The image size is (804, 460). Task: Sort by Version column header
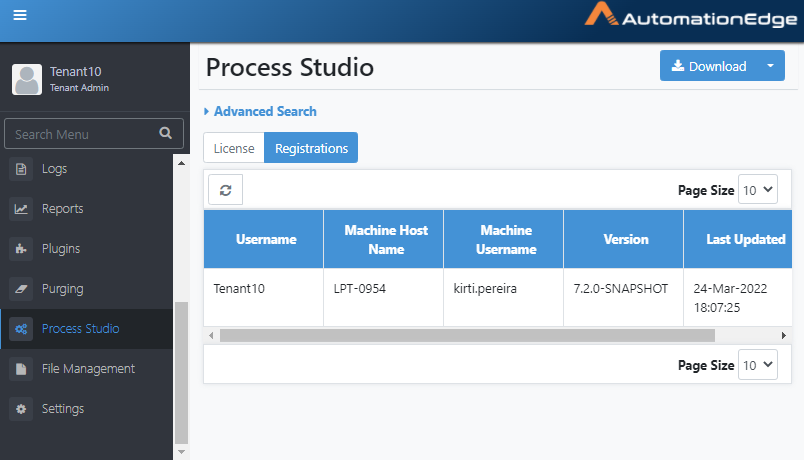tap(624, 239)
